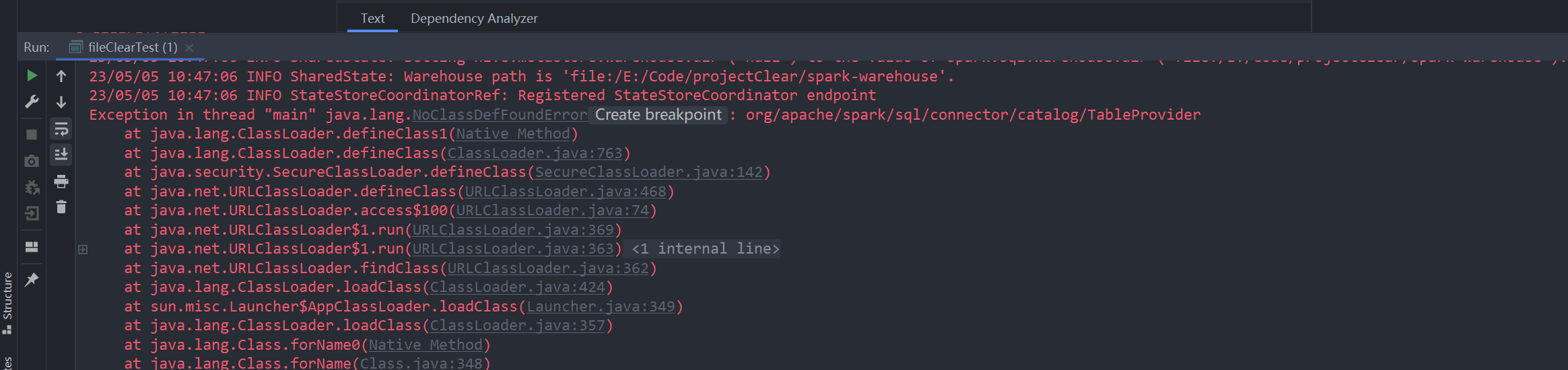This screenshot has width=1568, height=370.
Task: Print console output with printer icon
Action: tap(61, 181)
